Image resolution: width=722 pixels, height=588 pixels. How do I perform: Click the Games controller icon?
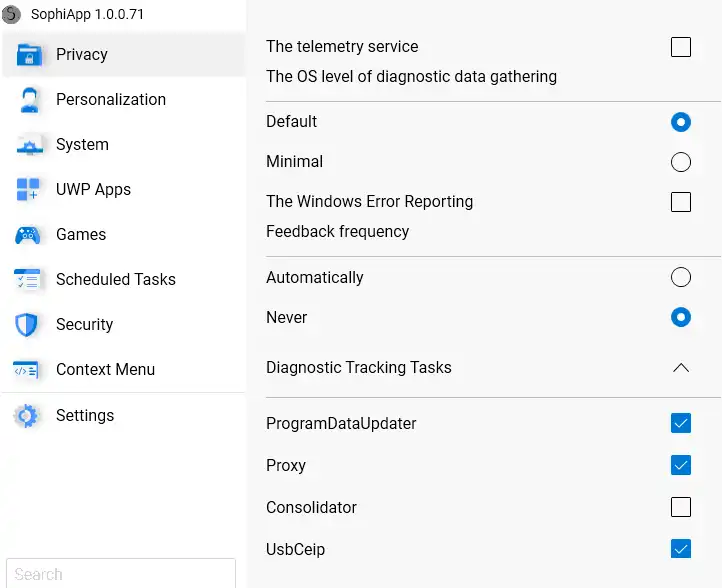pos(28,235)
